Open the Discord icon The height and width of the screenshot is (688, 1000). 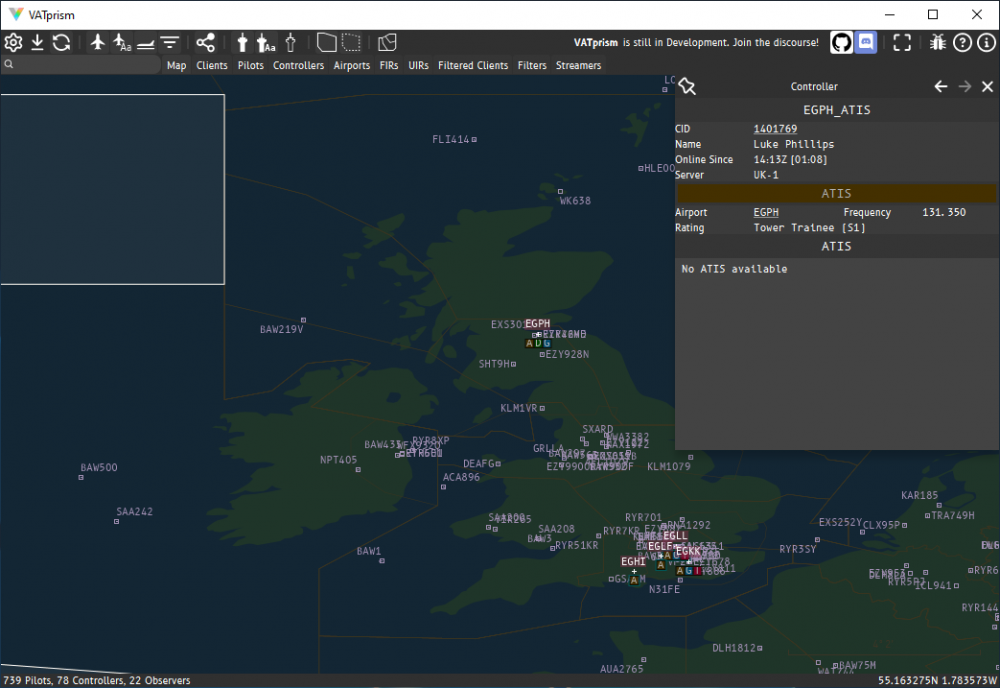pyautogui.click(x=867, y=42)
